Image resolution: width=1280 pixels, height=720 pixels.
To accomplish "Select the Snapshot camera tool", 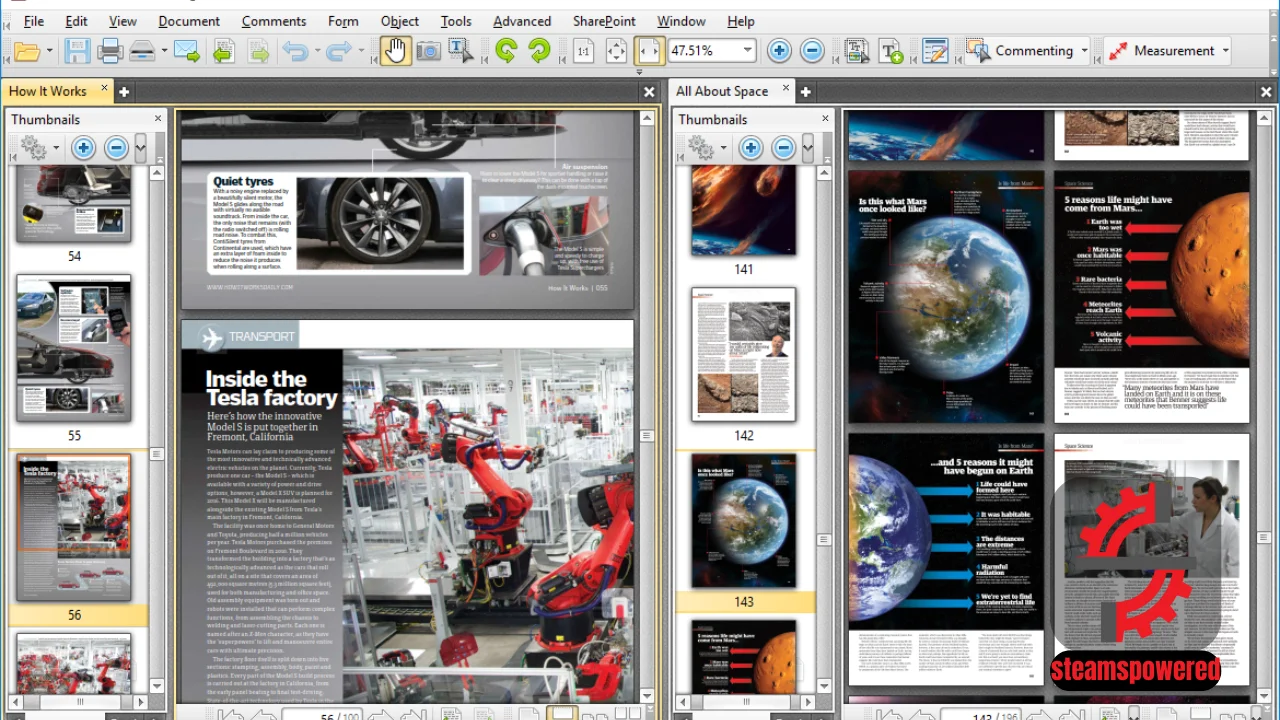I will pyautogui.click(x=428, y=51).
